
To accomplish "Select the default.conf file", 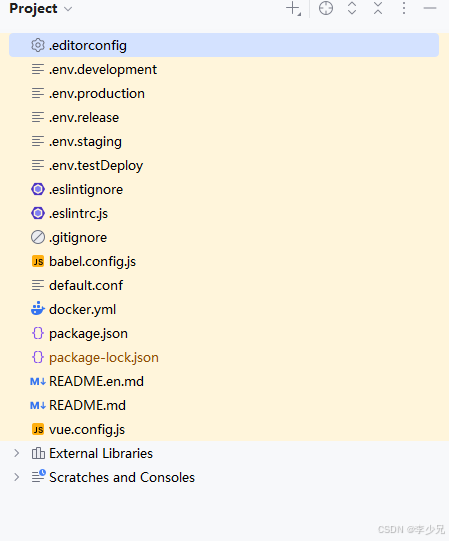I will (x=224, y=285).
